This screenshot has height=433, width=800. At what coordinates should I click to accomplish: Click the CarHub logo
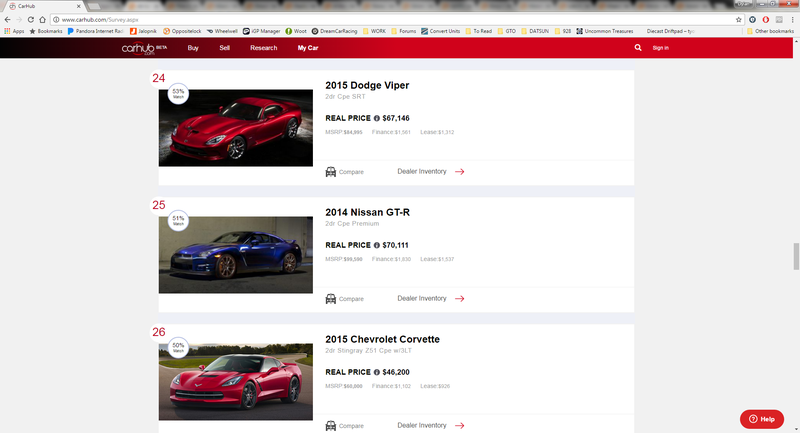coord(144,48)
